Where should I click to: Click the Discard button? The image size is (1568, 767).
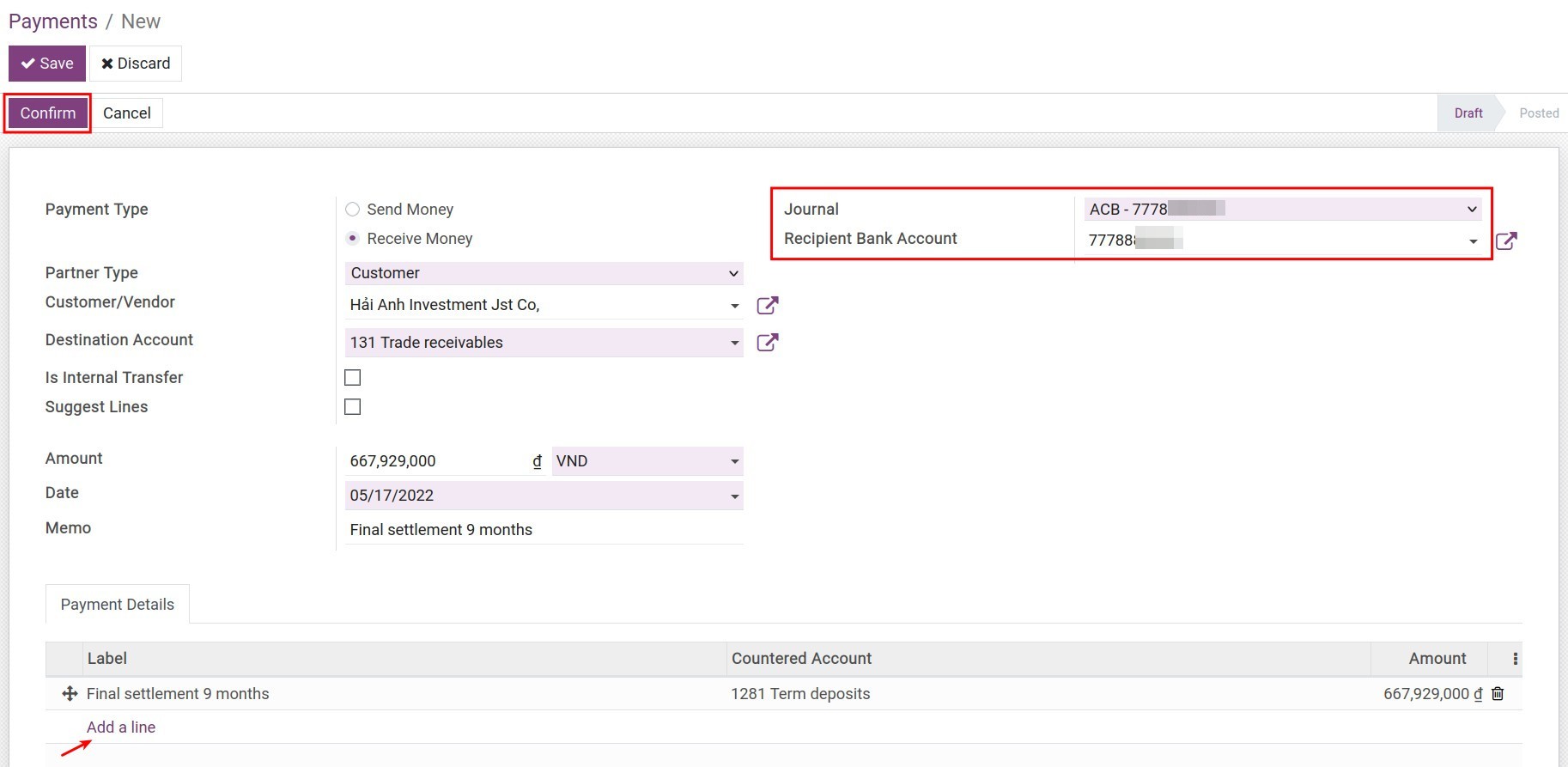(x=136, y=64)
